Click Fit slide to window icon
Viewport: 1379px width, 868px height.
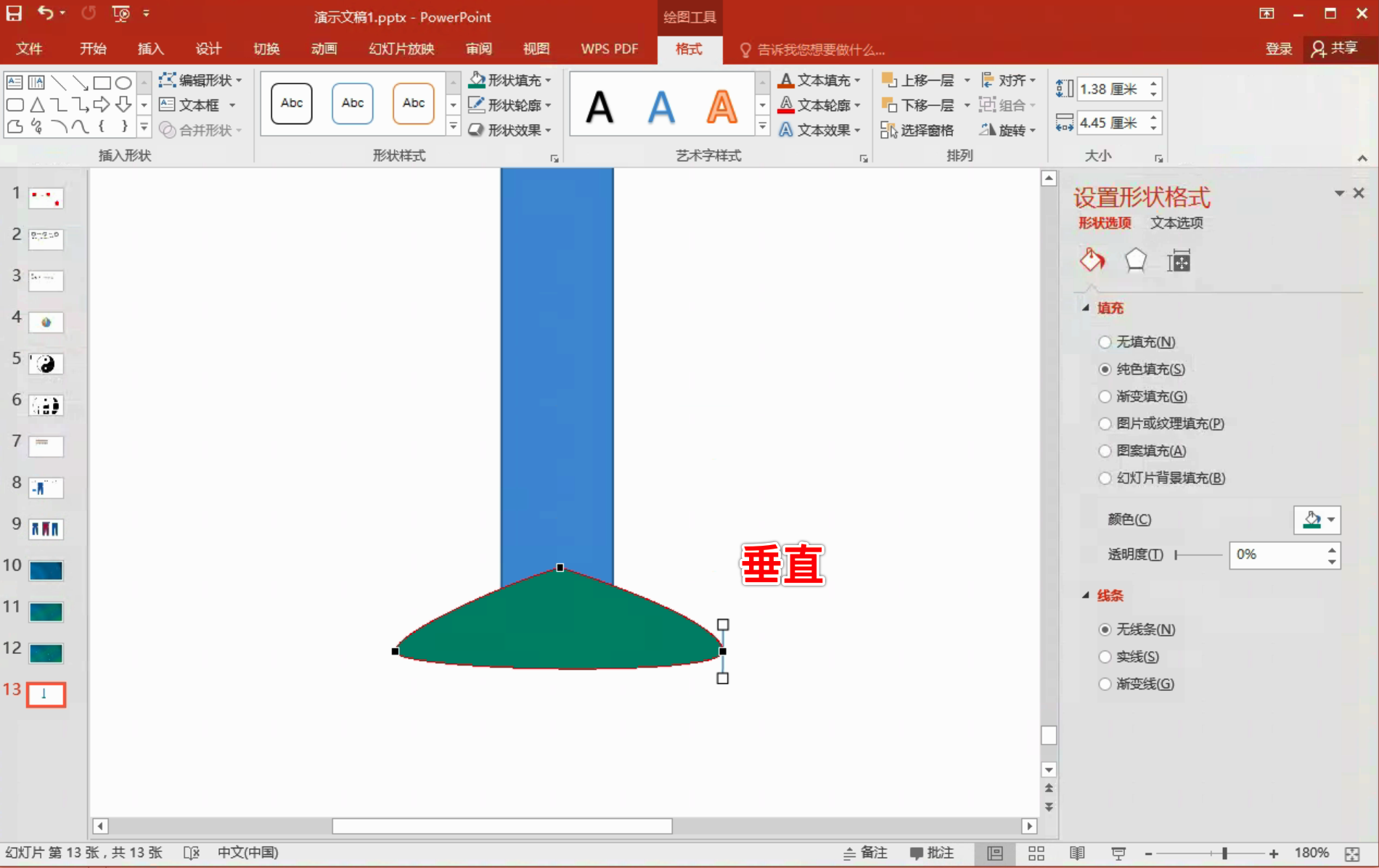[1352, 853]
